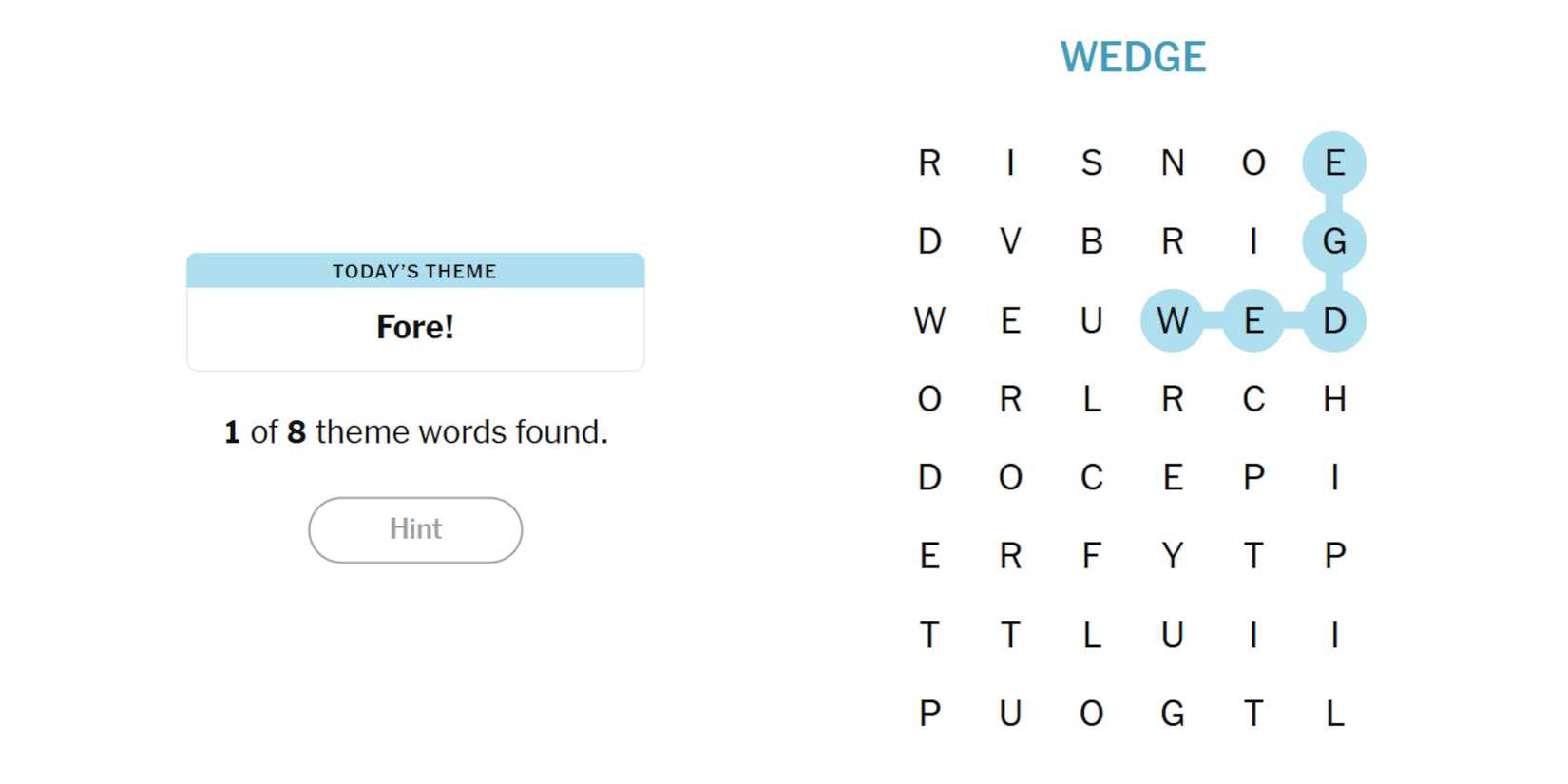Image resolution: width=1568 pixels, height=784 pixels.
Task: Click the letter V tile
Action: point(1010,241)
